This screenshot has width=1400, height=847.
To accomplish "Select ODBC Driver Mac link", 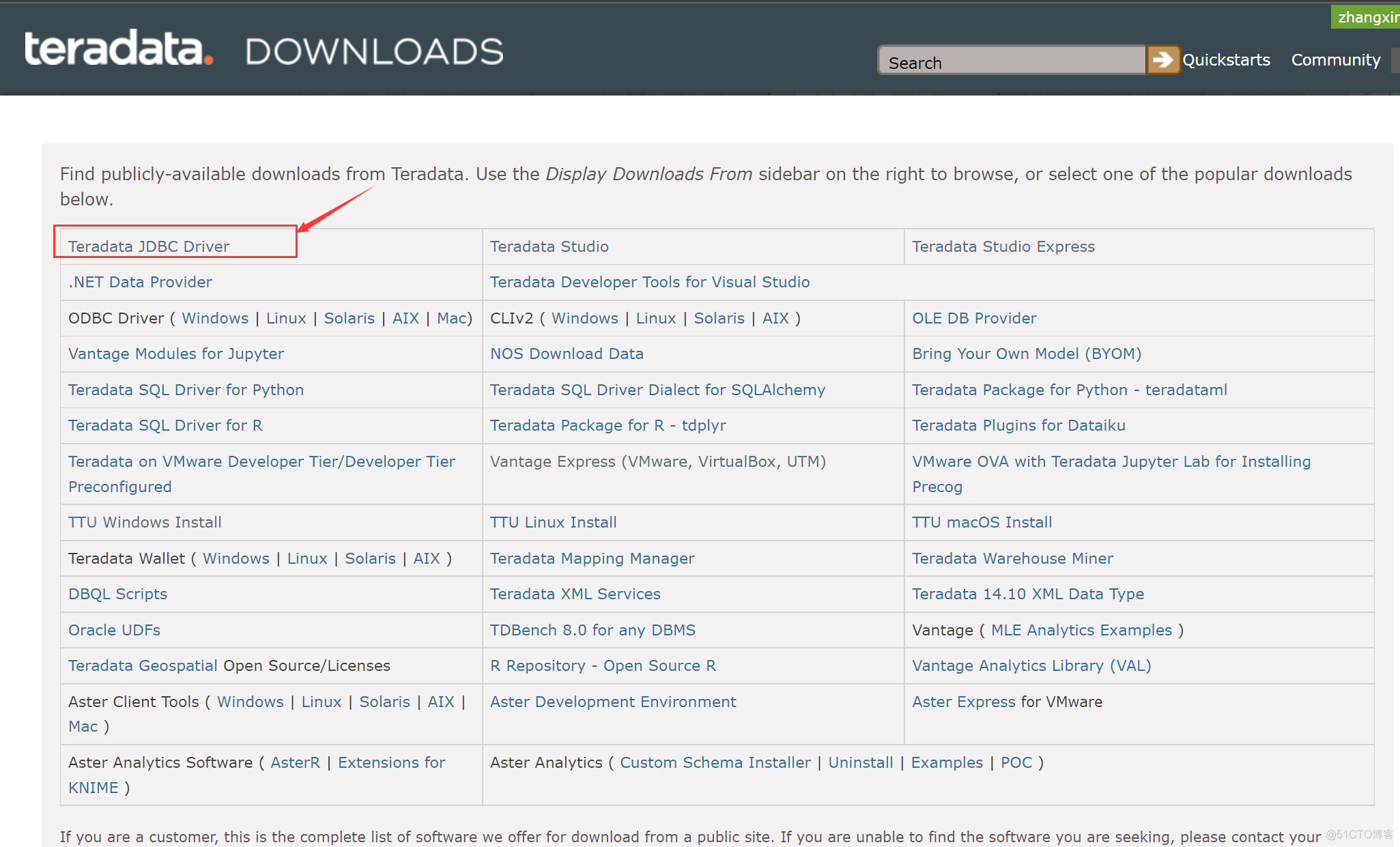I will click(x=451, y=318).
